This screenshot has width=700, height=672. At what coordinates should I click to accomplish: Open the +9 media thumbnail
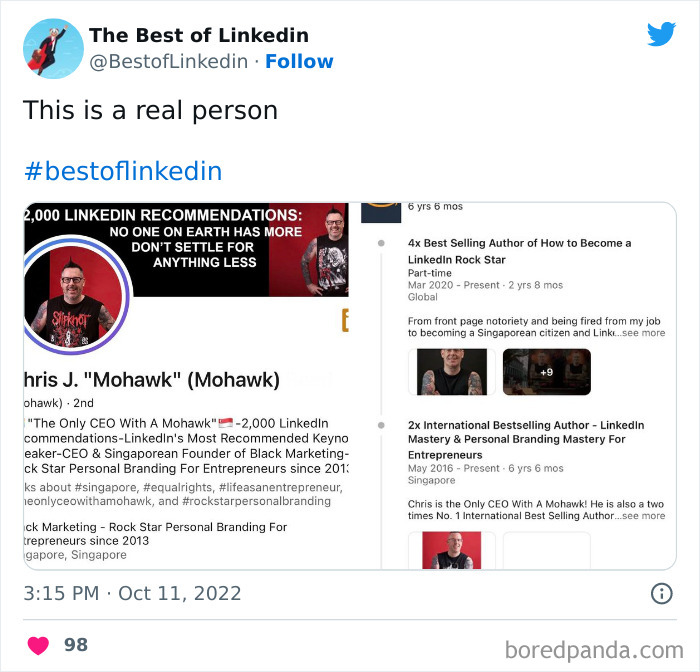(x=546, y=372)
